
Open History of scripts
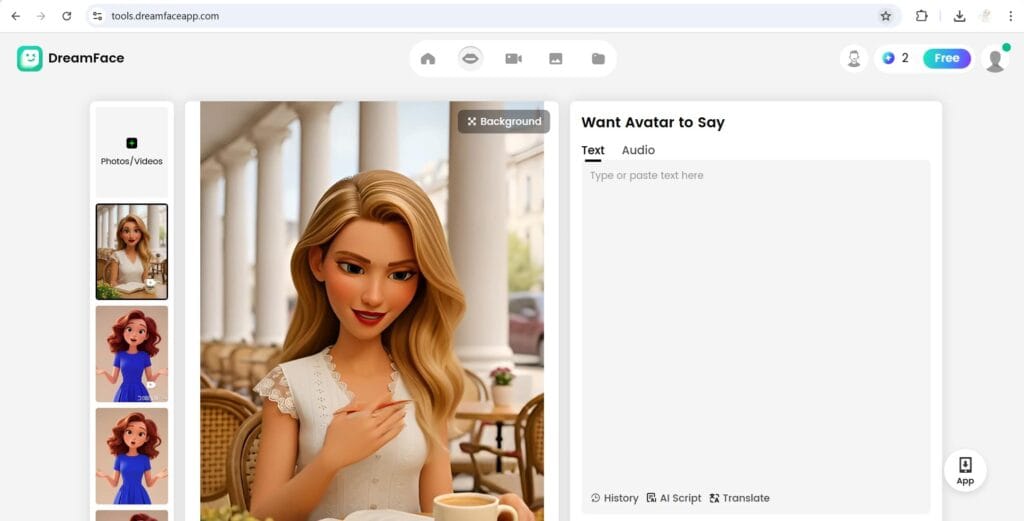point(614,498)
